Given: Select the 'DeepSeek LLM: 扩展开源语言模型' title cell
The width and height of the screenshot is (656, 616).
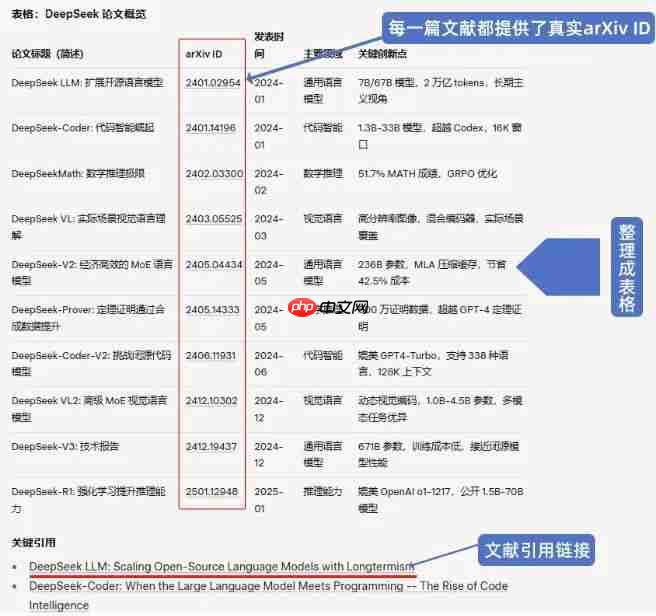Looking at the screenshot, I should (x=87, y=83).
